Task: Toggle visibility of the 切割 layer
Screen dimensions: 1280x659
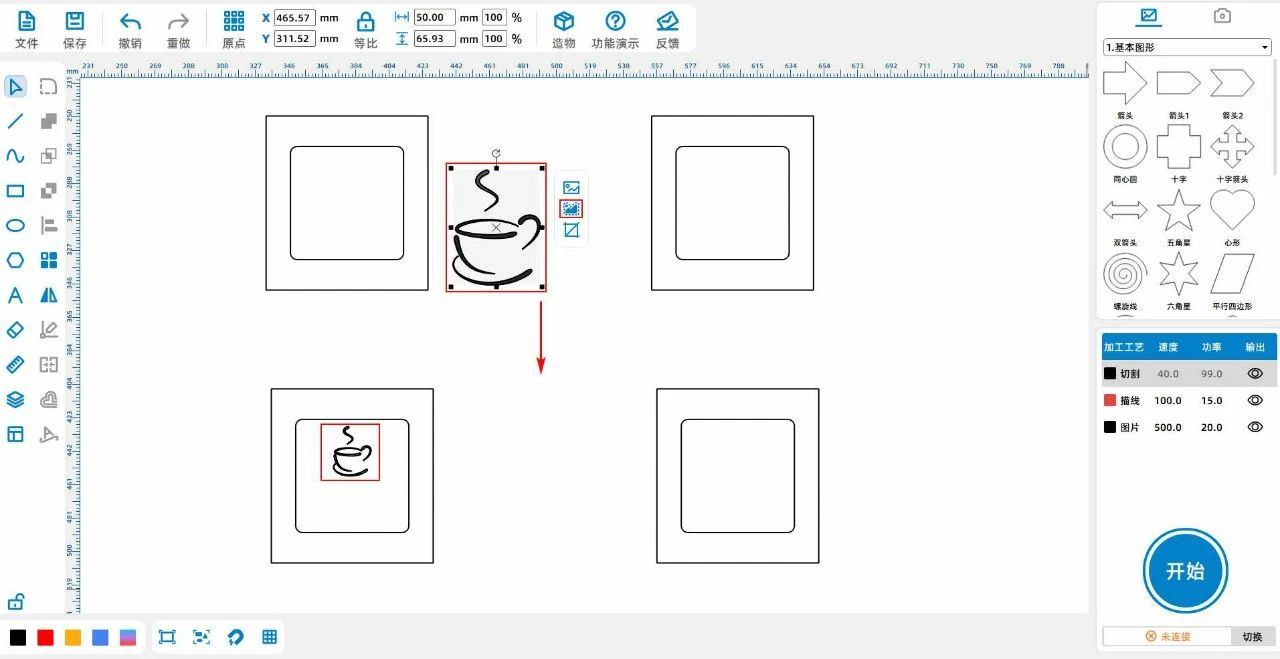Action: click(1255, 373)
